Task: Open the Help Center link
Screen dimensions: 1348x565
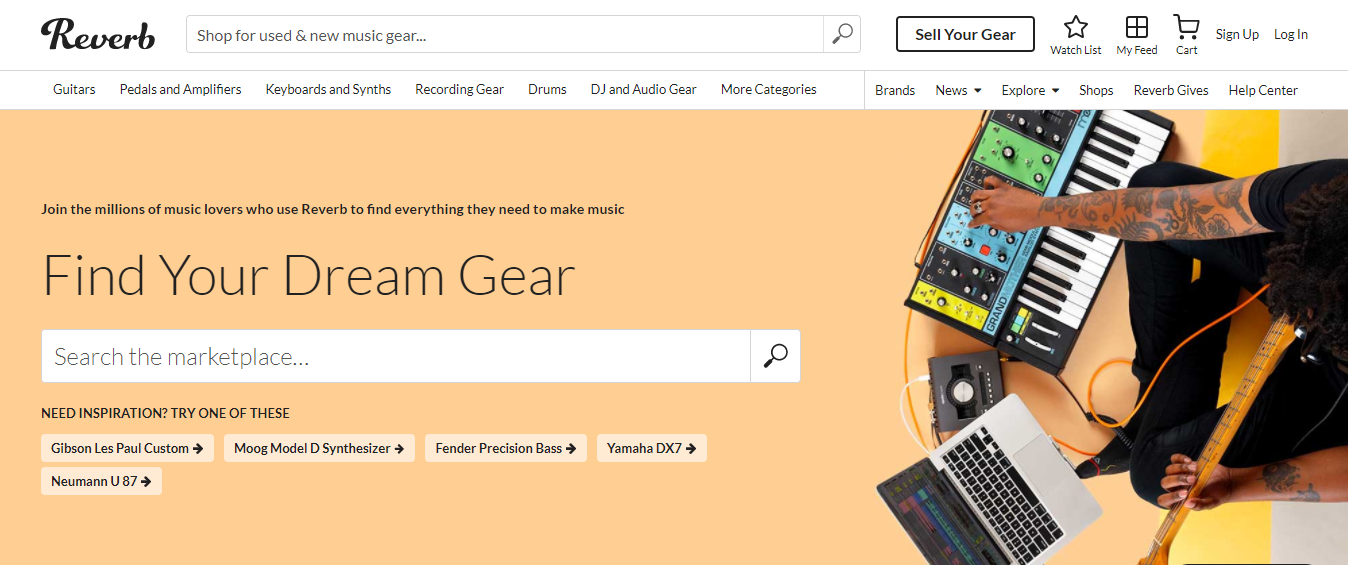Action: (x=1263, y=90)
